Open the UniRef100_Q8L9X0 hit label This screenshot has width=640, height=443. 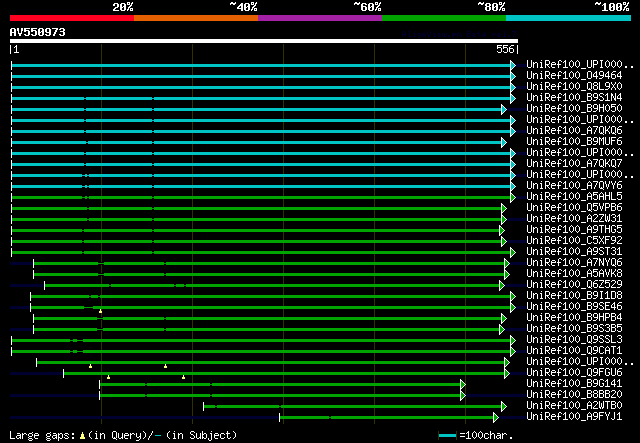pyautogui.click(x=562, y=87)
